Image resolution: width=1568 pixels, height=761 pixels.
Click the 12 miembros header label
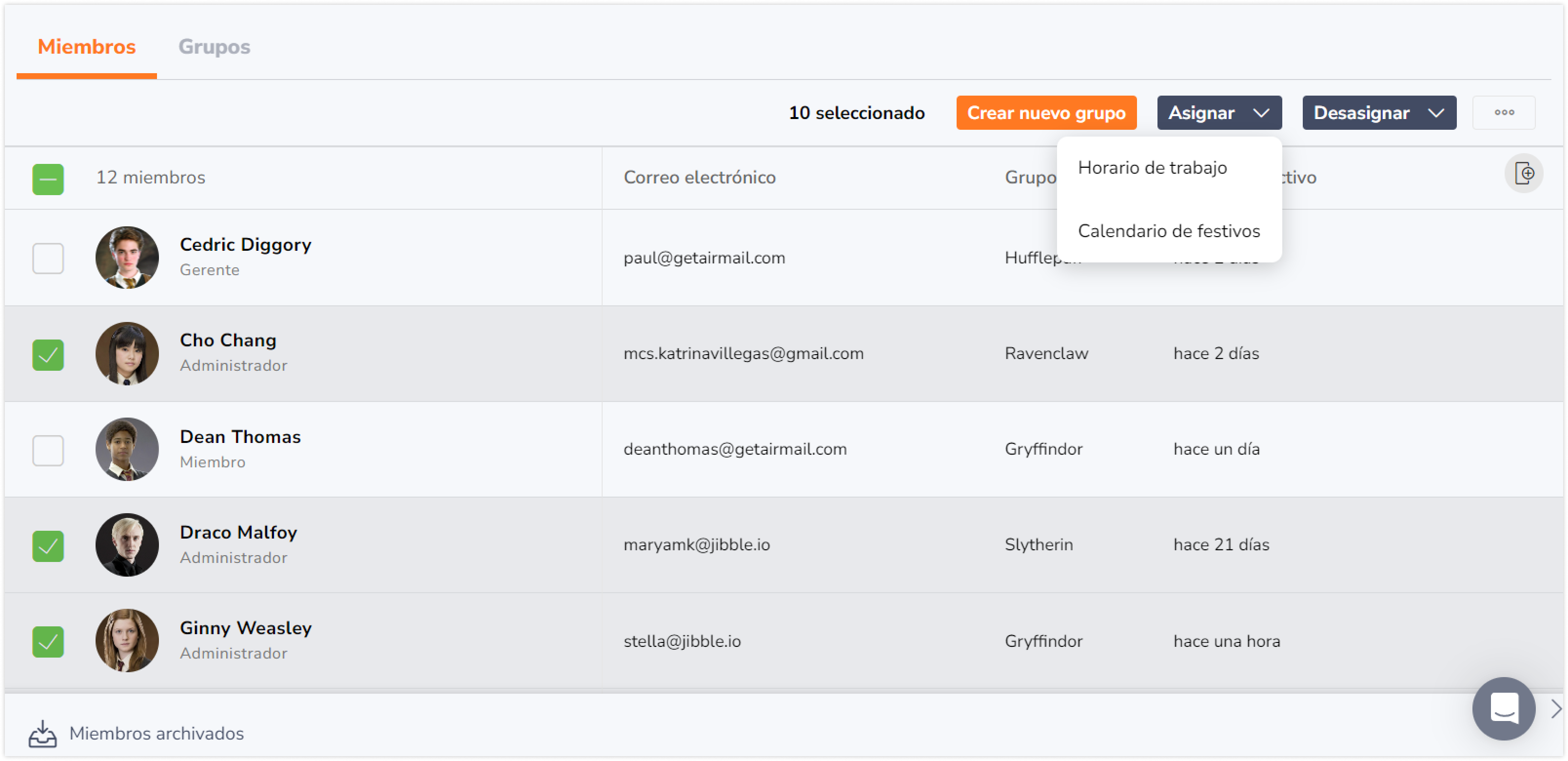pyautogui.click(x=150, y=178)
